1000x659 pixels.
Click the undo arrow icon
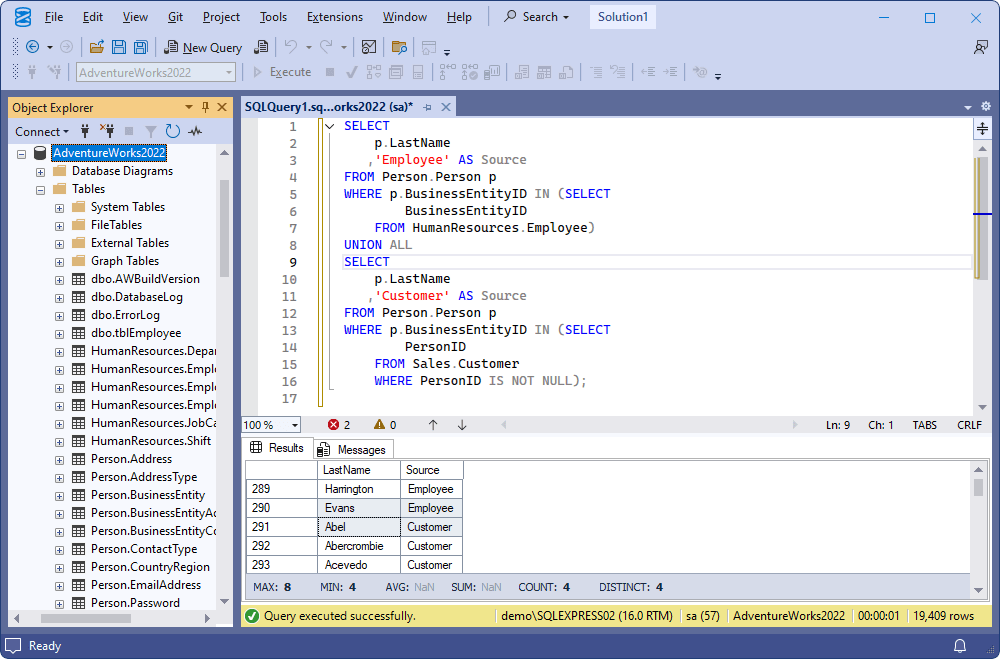[291, 47]
